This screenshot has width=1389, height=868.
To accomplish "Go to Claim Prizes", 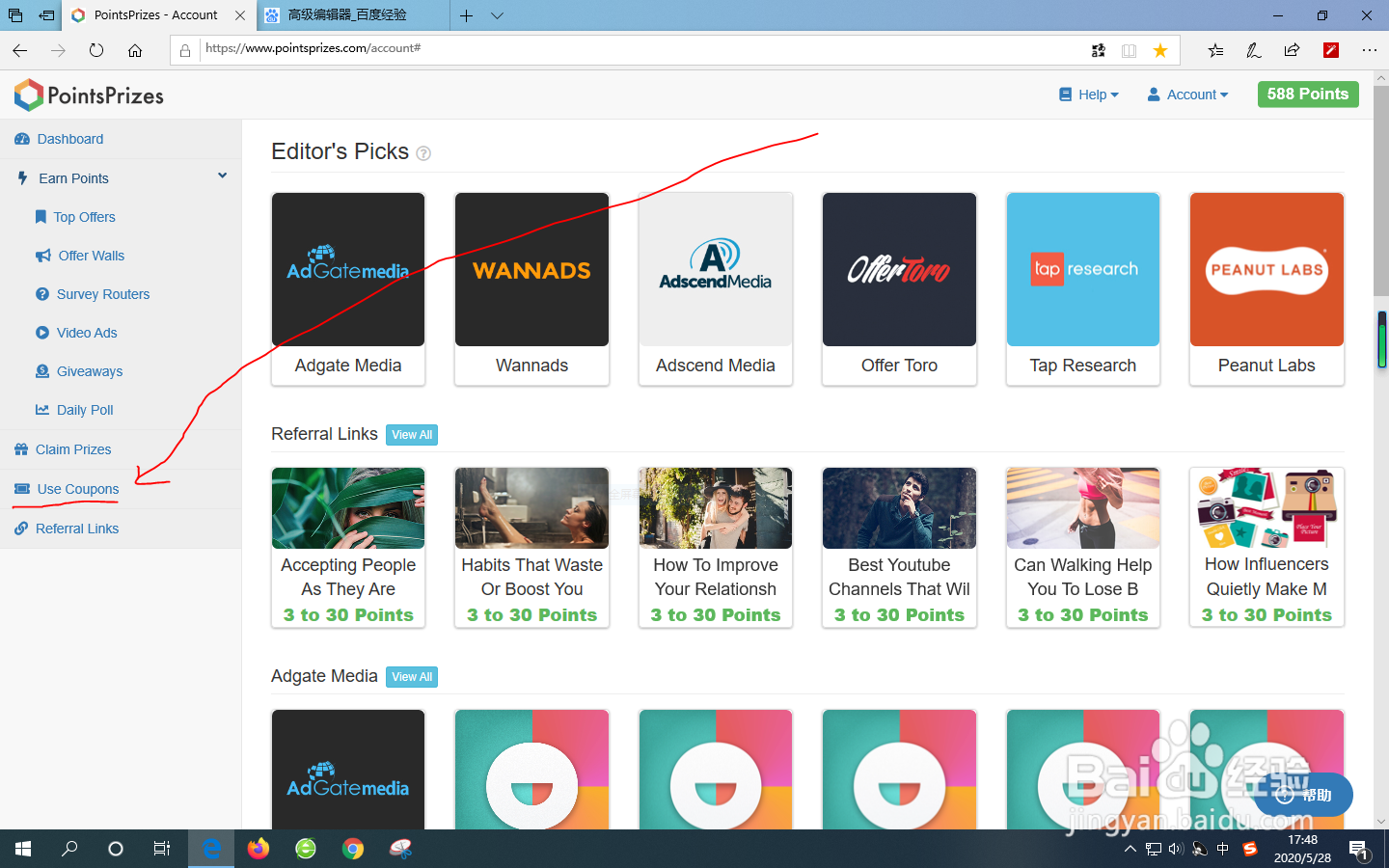I will click(63, 449).
